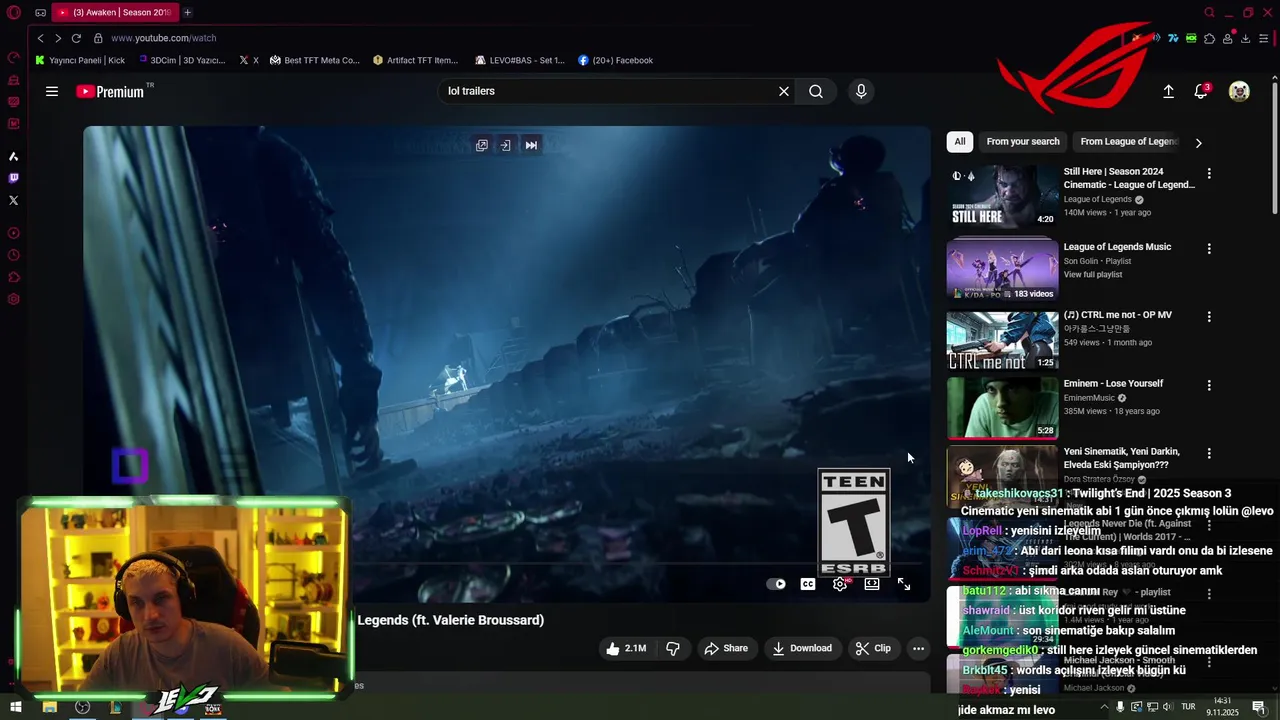
Task: Click the youtube.com/watch address bar
Action: pyautogui.click(x=164, y=38)
